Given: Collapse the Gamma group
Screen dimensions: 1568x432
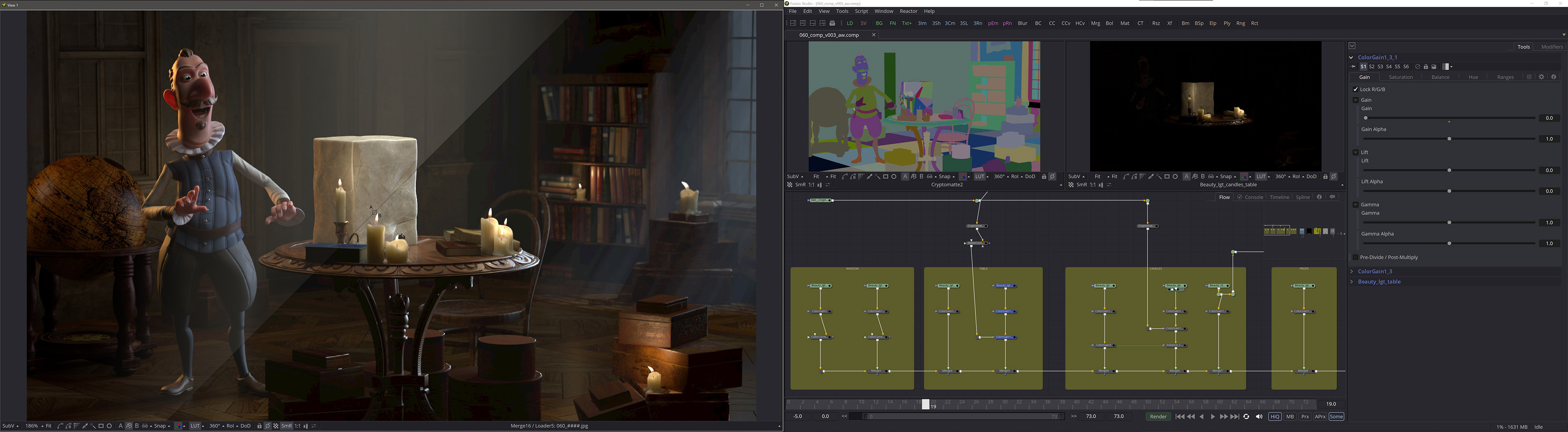Looking at the screenshot, I should coord(1356,205).
